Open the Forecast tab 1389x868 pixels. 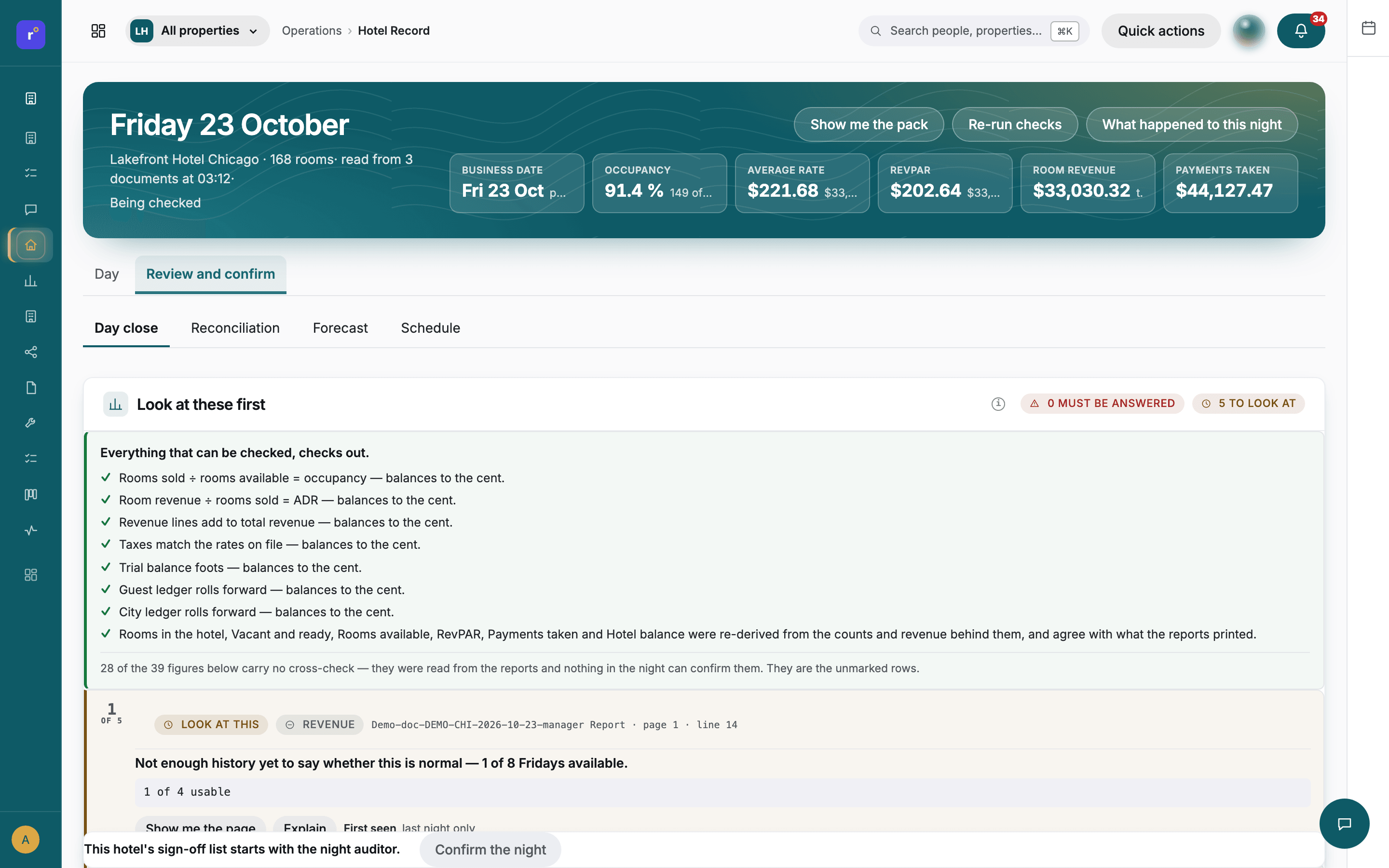[340, 328]
